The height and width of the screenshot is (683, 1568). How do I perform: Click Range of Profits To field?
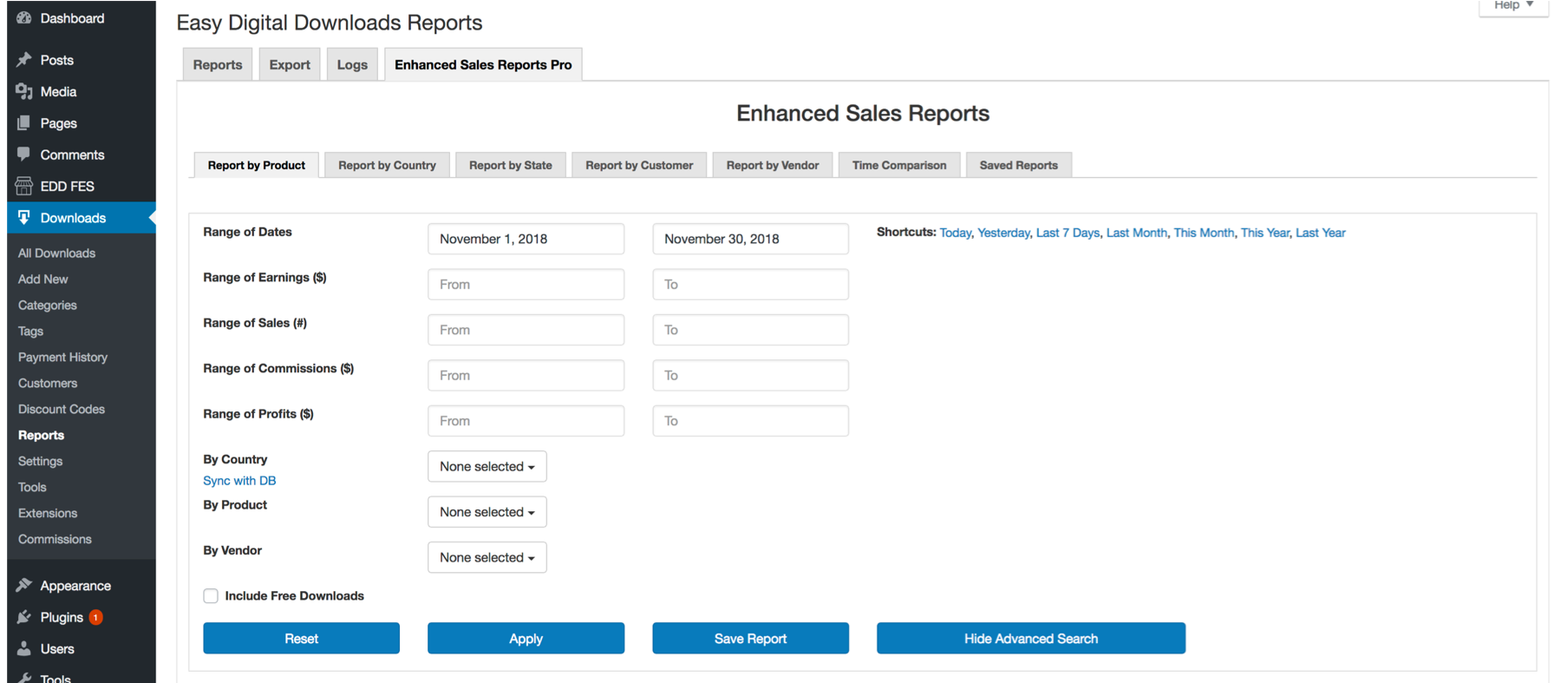pyautogui.click(x=750, y=421)
